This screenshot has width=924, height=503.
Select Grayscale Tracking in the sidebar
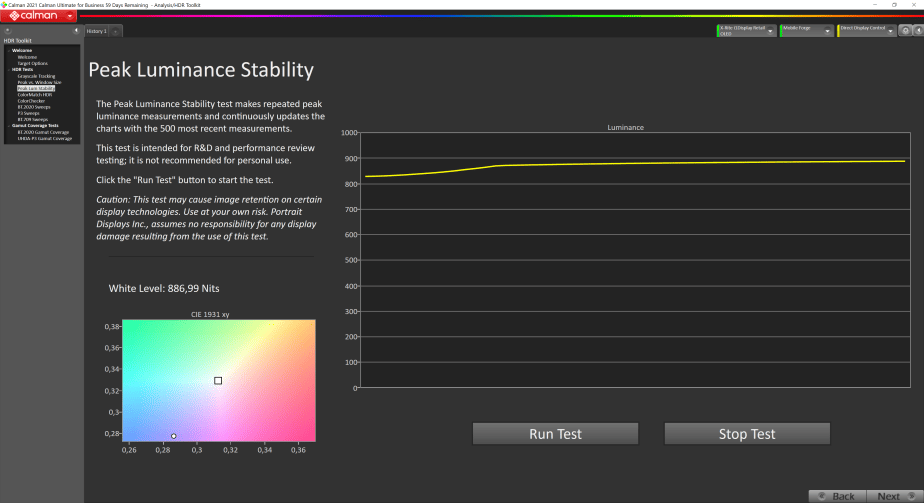coord(36,76)
